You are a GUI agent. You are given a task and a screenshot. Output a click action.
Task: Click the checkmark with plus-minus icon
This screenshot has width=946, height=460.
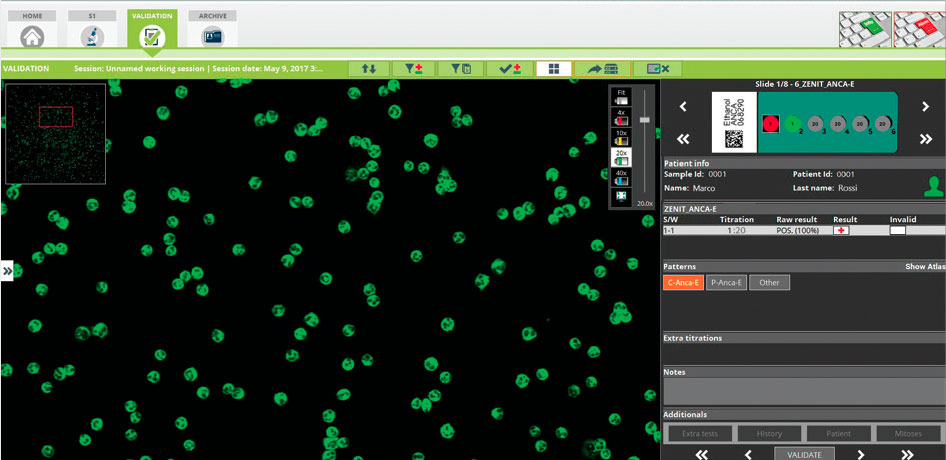tap(509, 68)
